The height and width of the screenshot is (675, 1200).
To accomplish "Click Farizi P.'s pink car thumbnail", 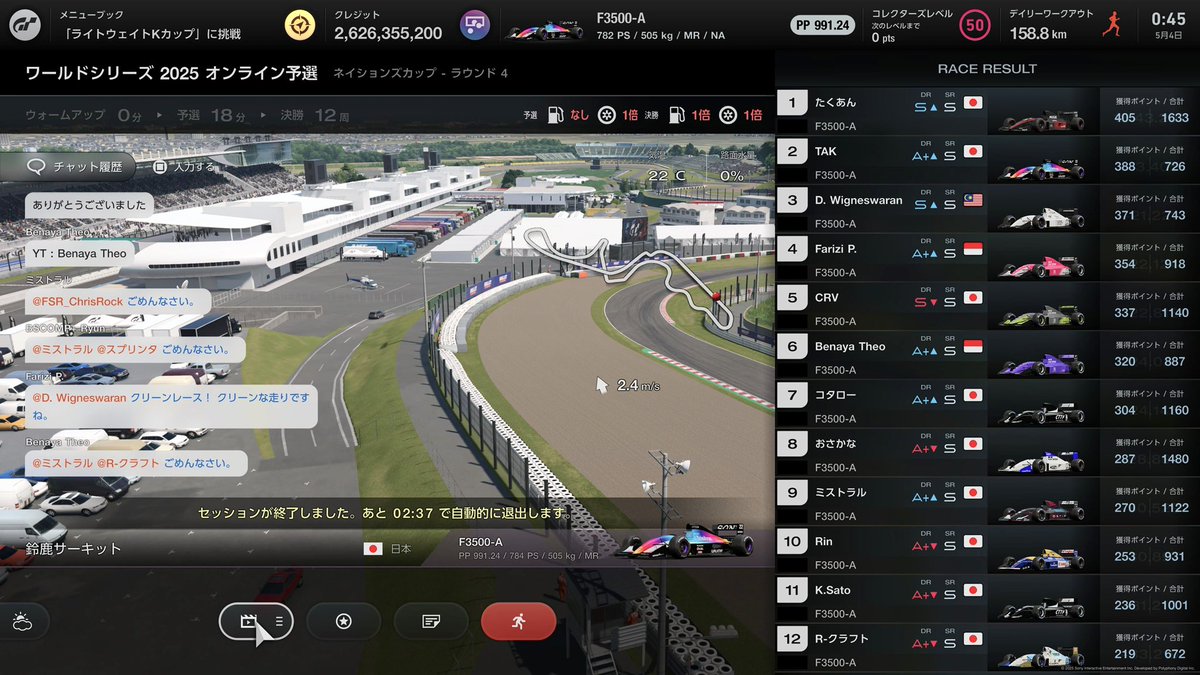I will click(1040, 267).
